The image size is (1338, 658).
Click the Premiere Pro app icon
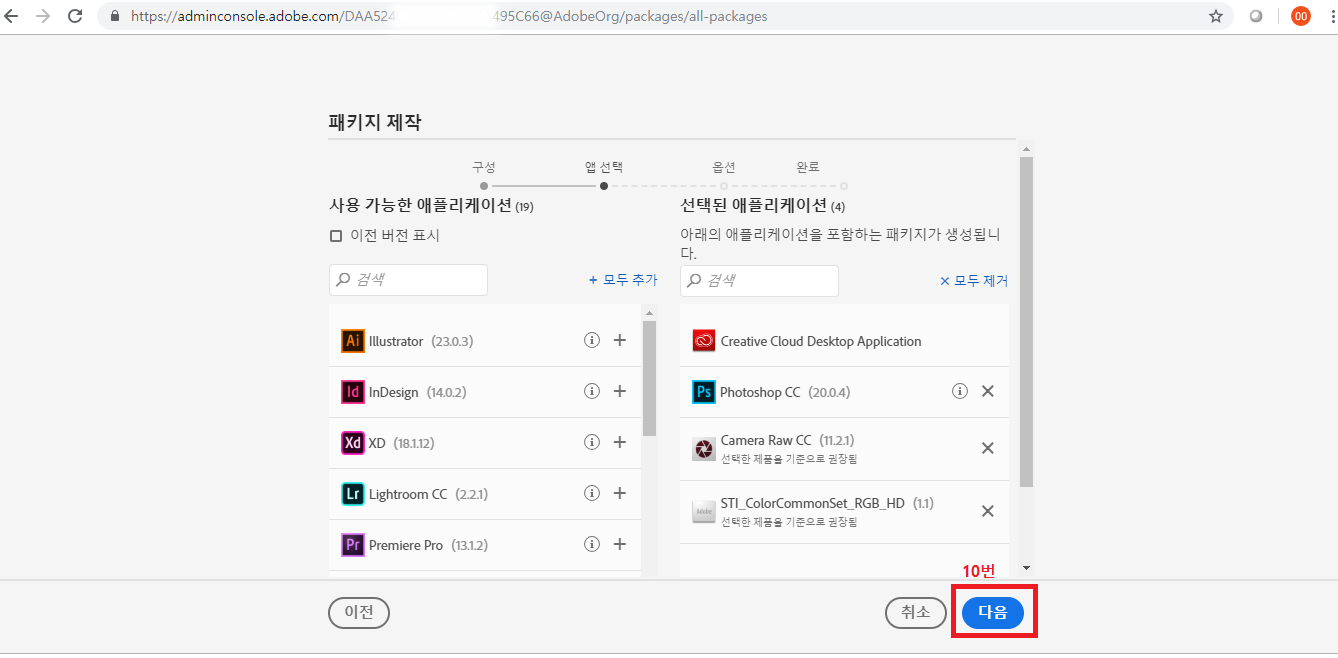pos(352,545)
